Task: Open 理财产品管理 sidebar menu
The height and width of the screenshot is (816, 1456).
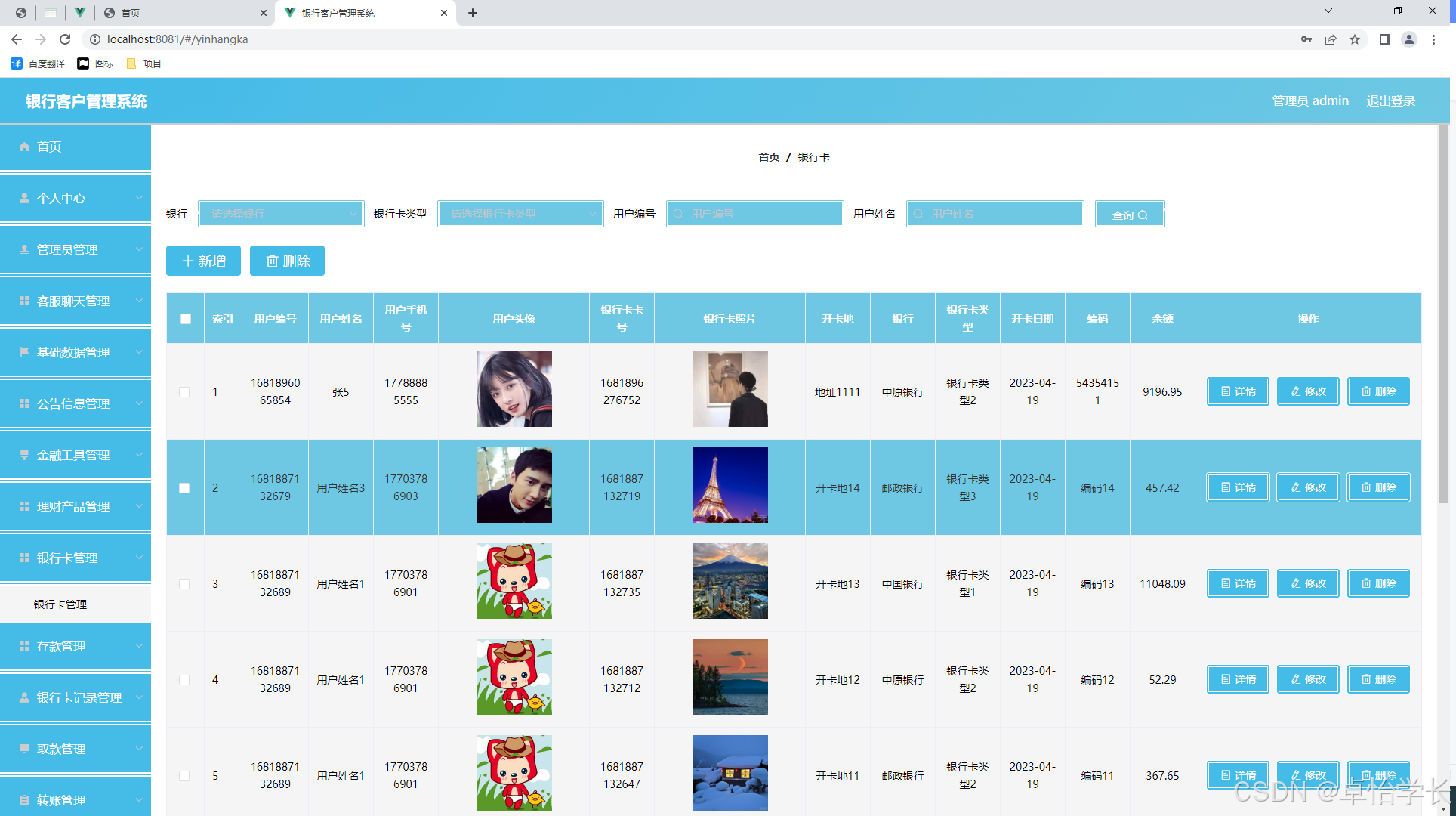Action: point(76,506)
